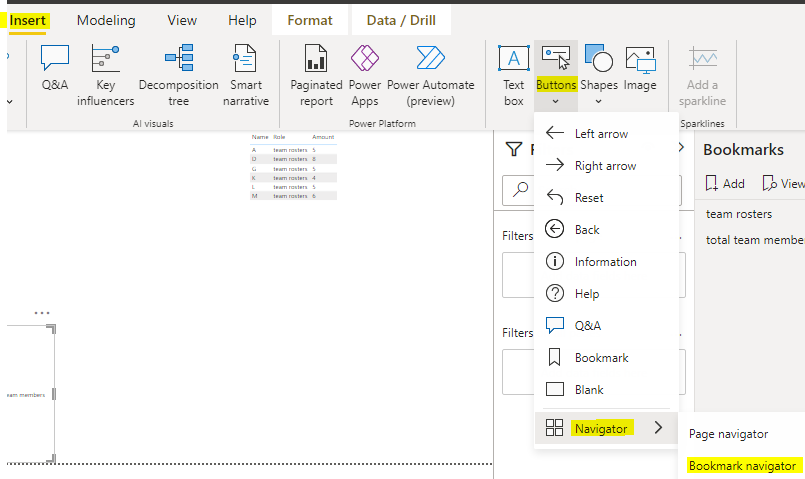
Task: Insert a Decomposition tree visual
Action: click(x=179, y=75)
